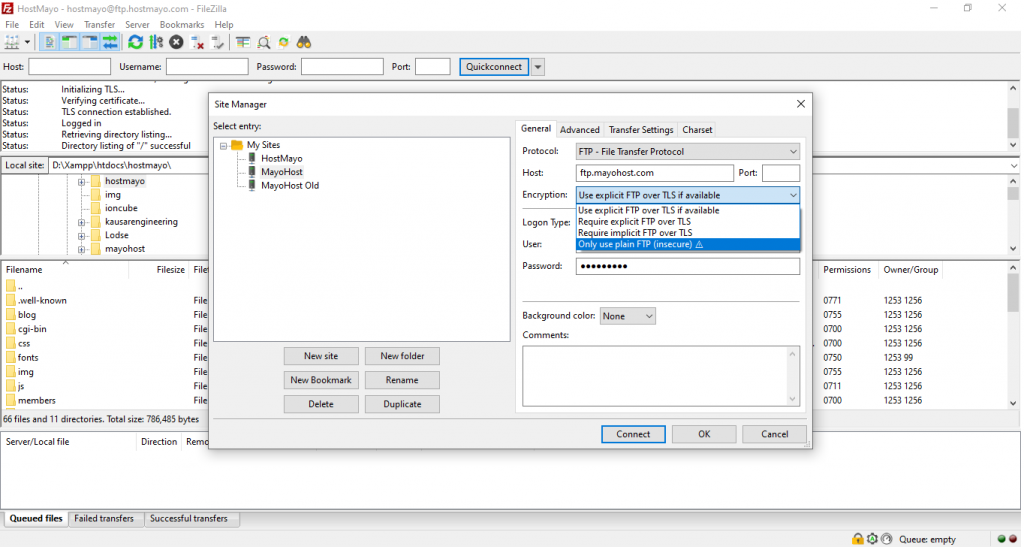Click the lock encryption status icon

857,539
